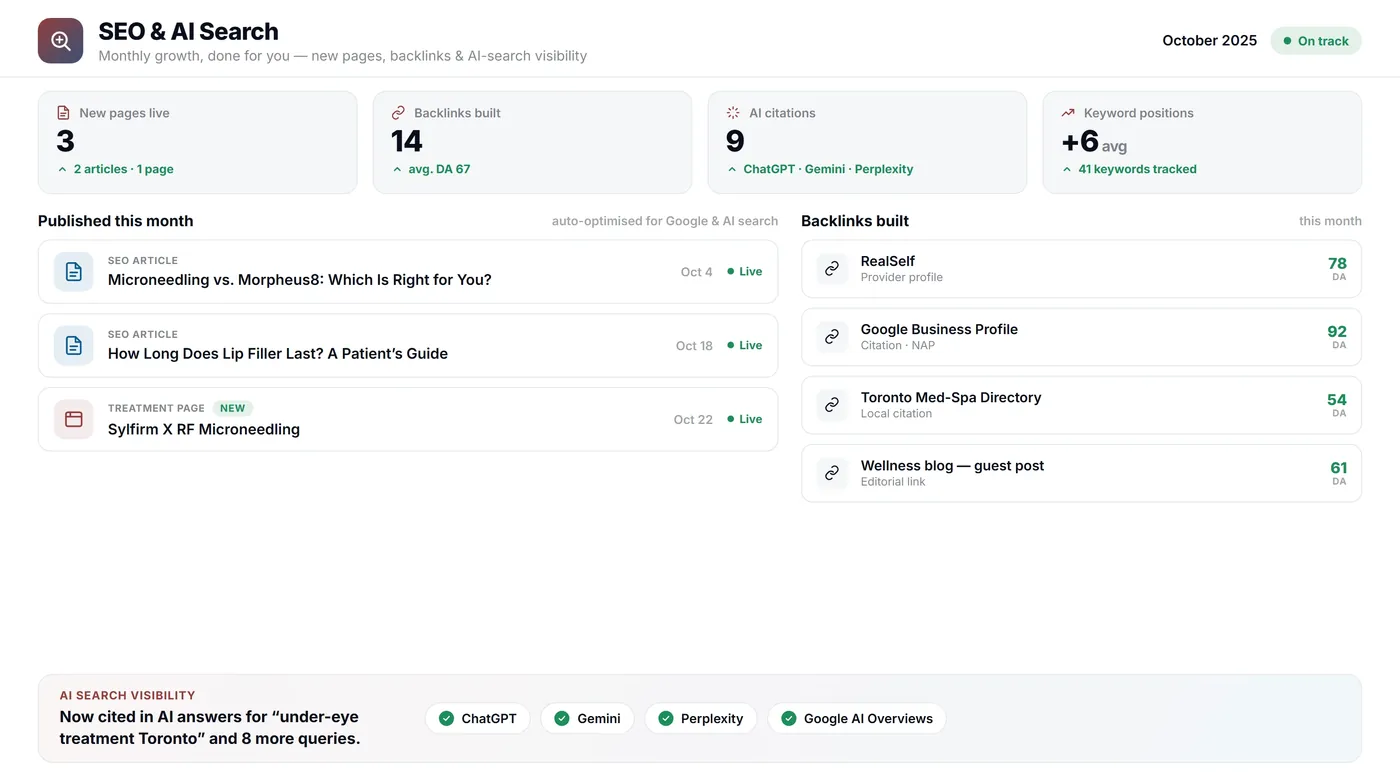Click the Published this month heading
The height and width of the screenshot is (778, 1400).
pyautogui.click(x=116, y=221)
